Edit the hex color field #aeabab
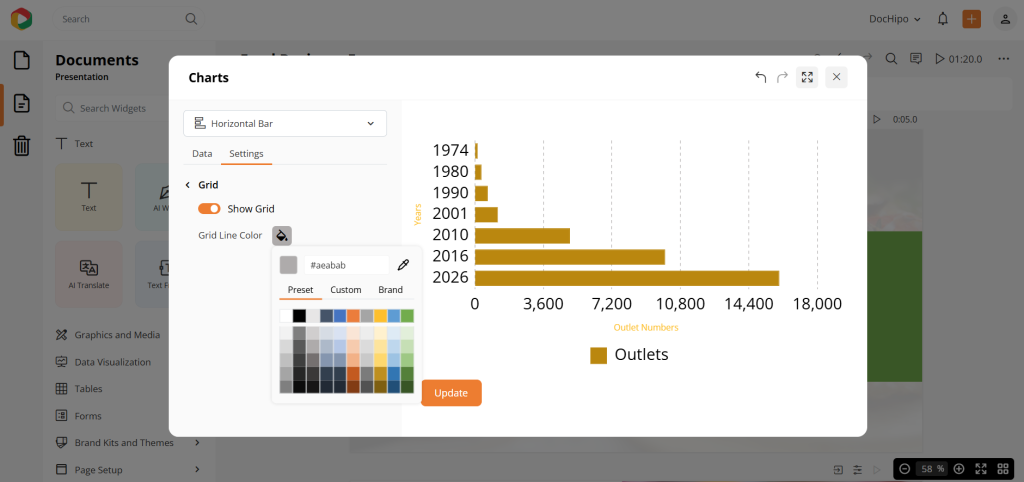The width and height of the screenshot is (1024, 482). [346, 265]
